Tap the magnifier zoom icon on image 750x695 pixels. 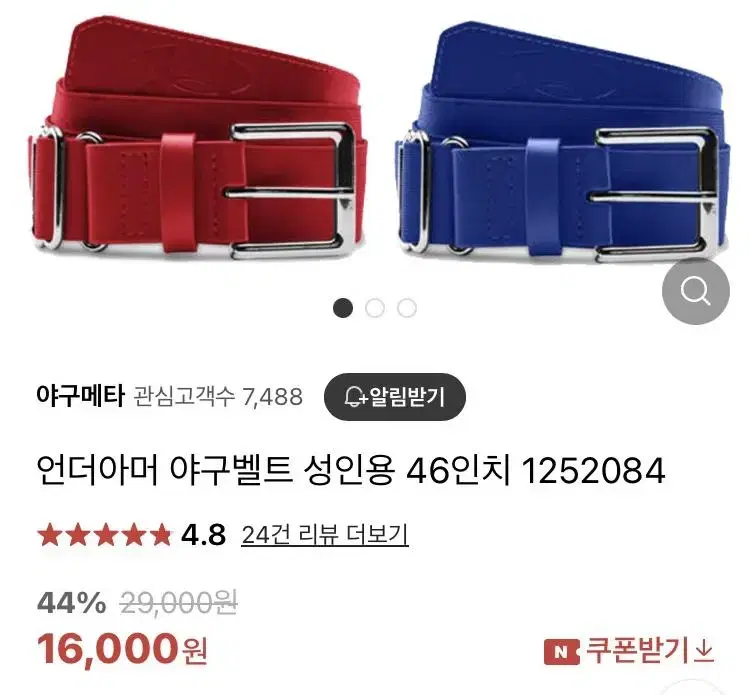[x=695, y=291]
